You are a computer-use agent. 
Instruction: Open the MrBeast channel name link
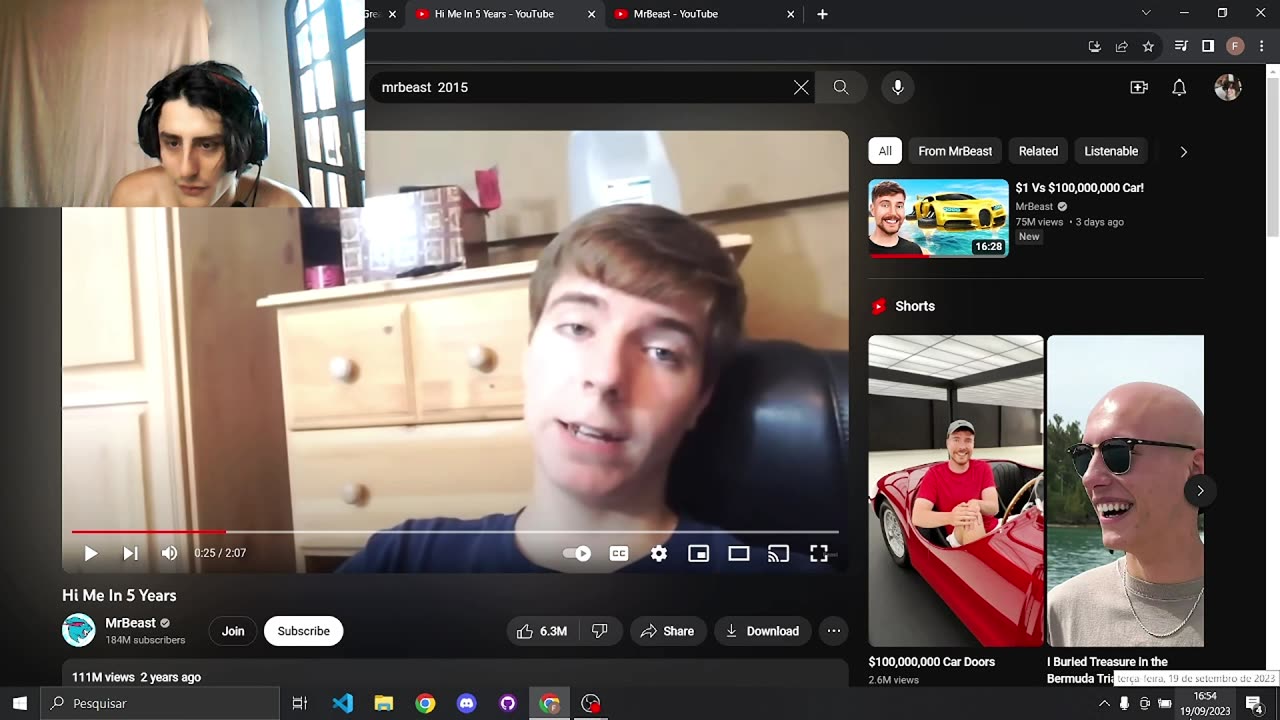click(x=130, y=623)
